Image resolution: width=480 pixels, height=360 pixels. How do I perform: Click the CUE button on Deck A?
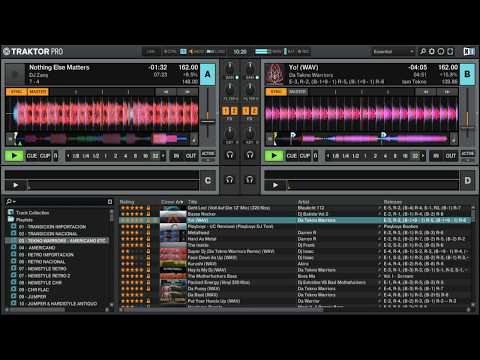click(x=32, y=156)
